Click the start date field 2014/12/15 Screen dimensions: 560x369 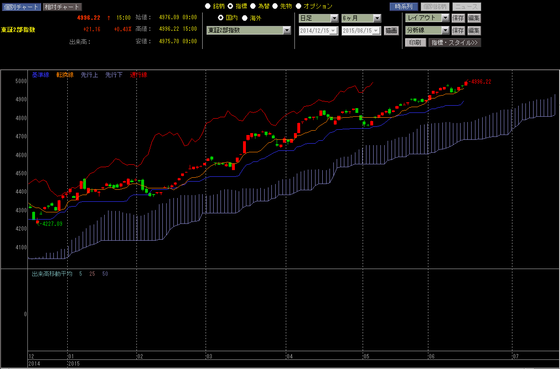319,31
